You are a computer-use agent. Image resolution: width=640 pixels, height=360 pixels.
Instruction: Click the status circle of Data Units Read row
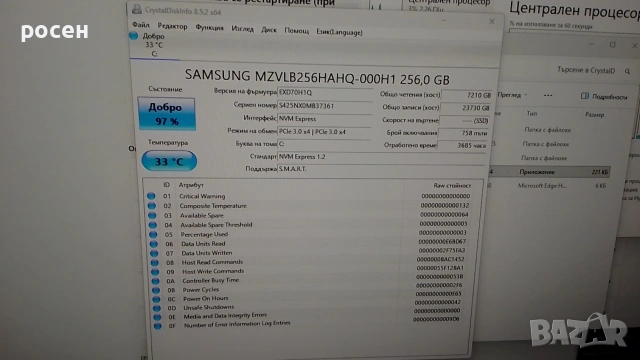coord(153,244)
